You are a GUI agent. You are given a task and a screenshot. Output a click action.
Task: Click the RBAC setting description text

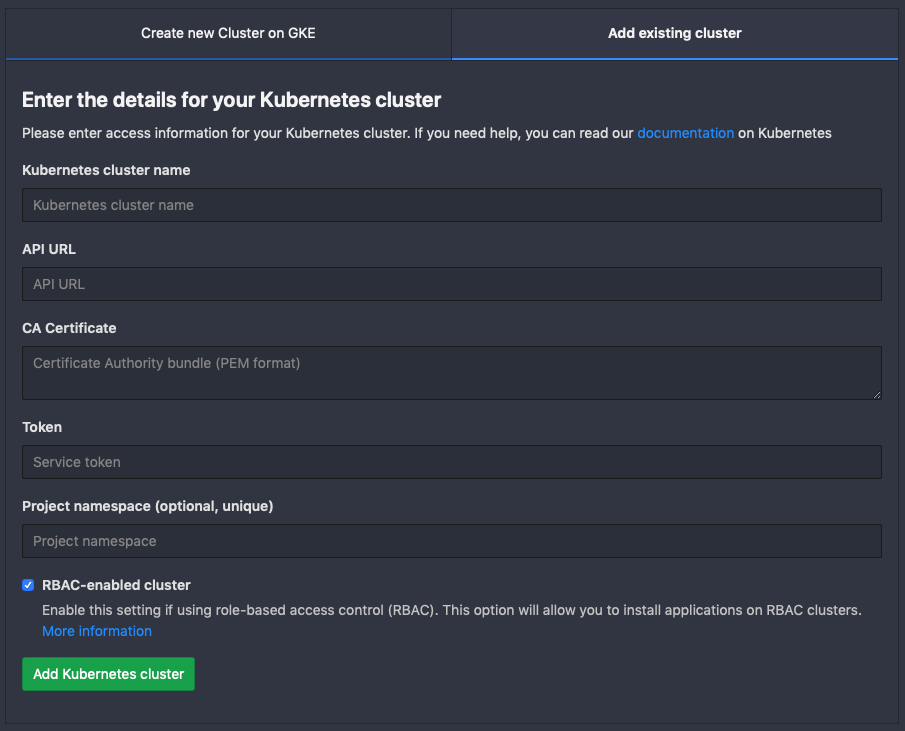451,609
